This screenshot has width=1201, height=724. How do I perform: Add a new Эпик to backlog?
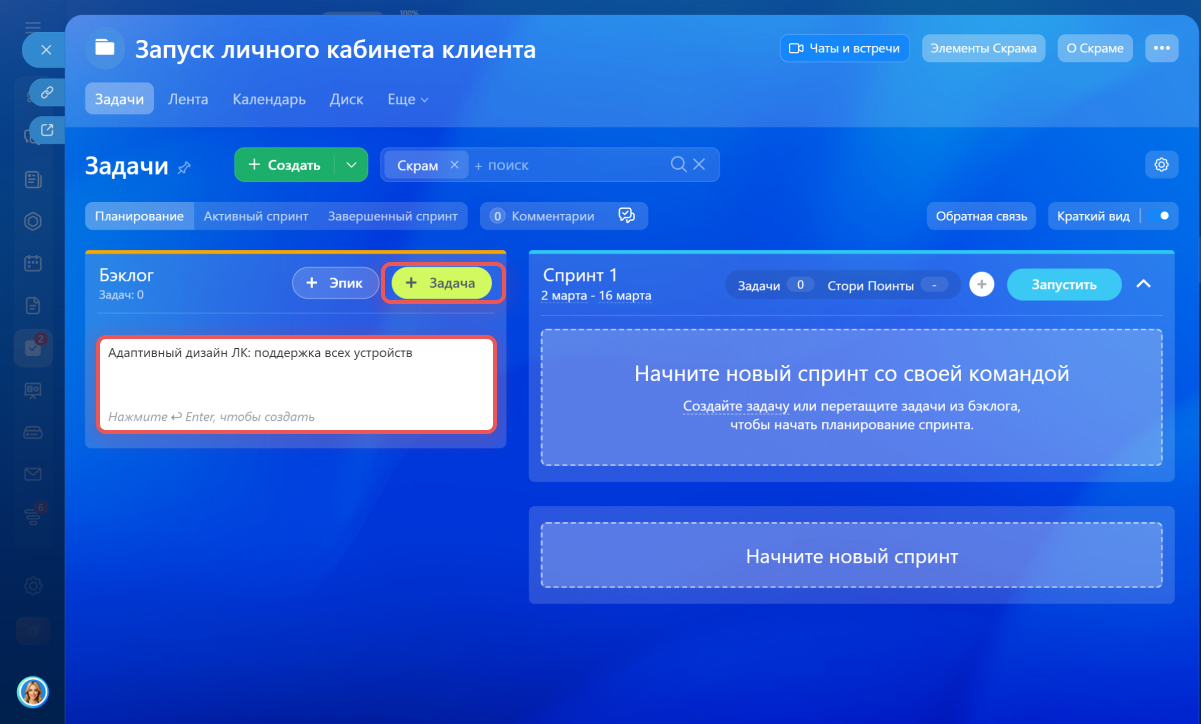click(x=334, y=284)
